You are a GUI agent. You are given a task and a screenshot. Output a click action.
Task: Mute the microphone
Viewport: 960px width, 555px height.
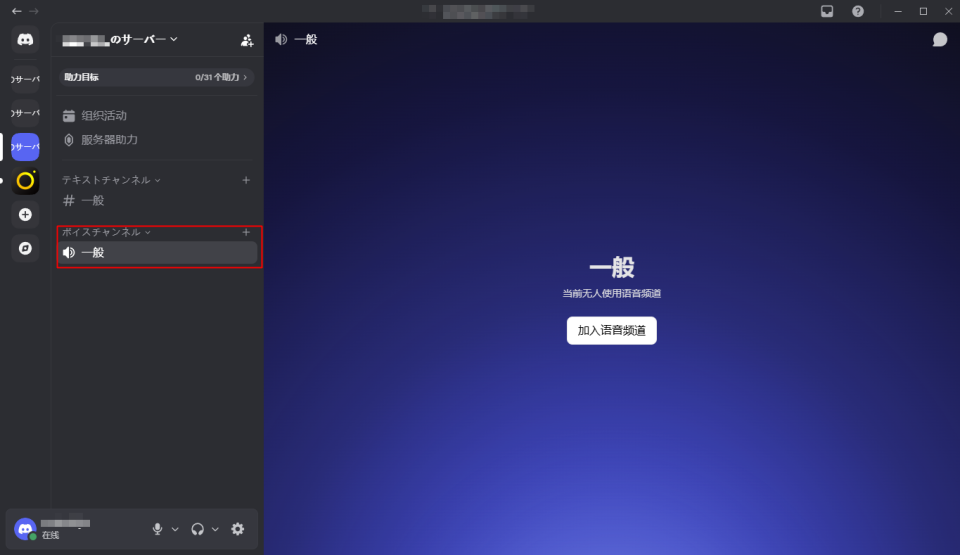pos(157,529)
